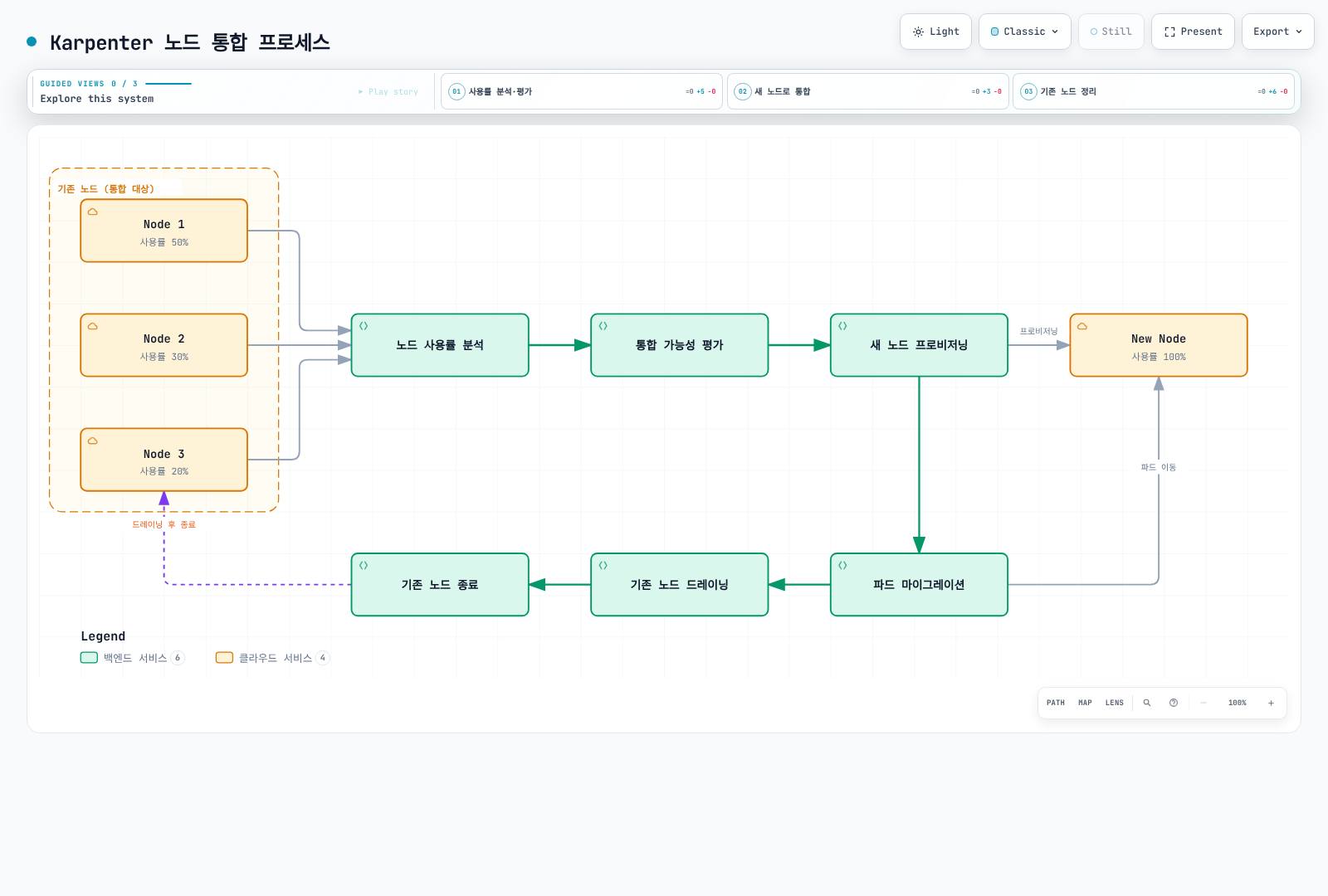The height and width of the screenshot is (896, 1328).
Task: Click the 02 step badge for 새 노드로 통합
Action: [x=743, y=91]
